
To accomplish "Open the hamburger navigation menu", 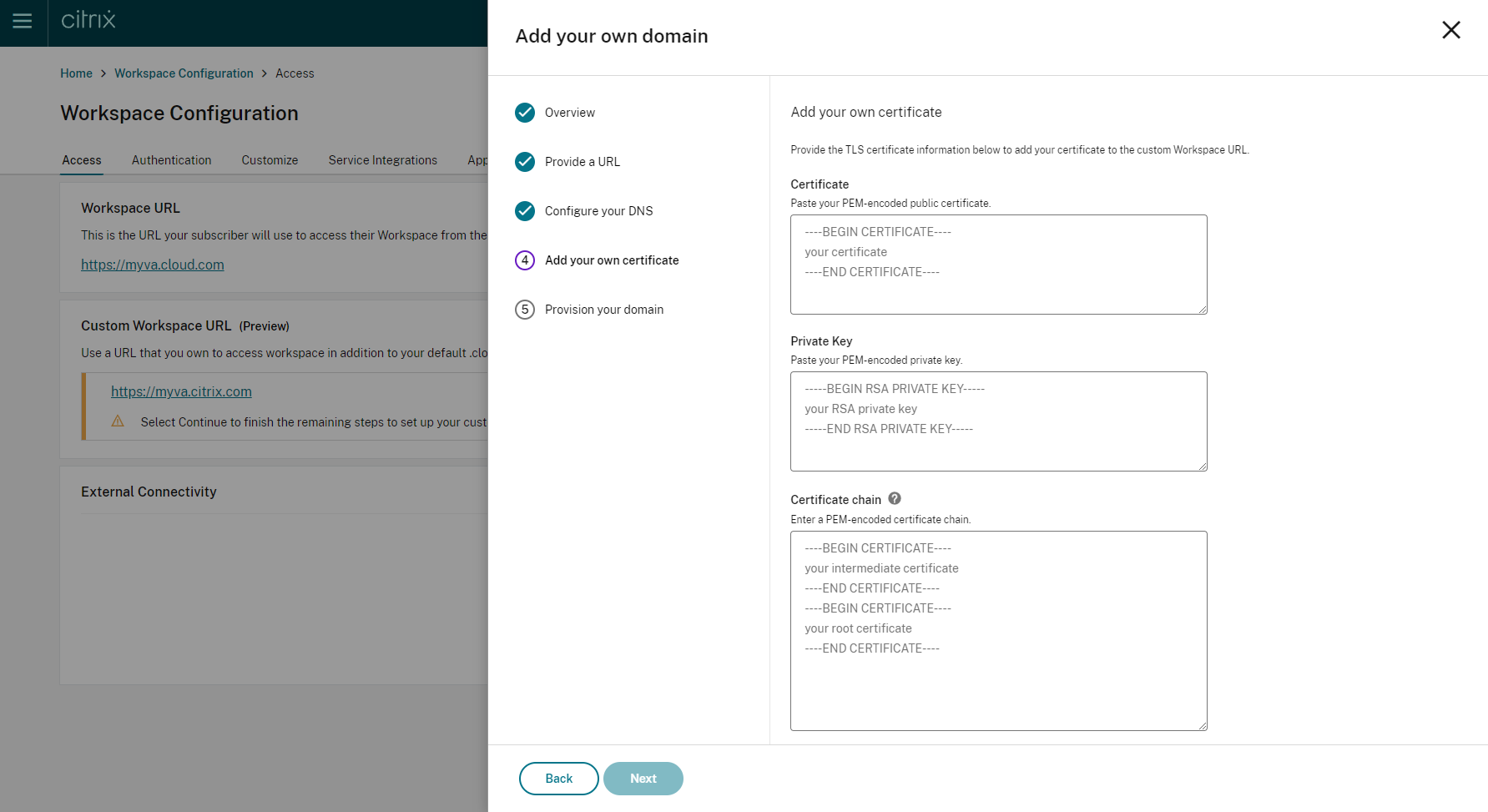I will pyautogui.click(x=23, y=21).
